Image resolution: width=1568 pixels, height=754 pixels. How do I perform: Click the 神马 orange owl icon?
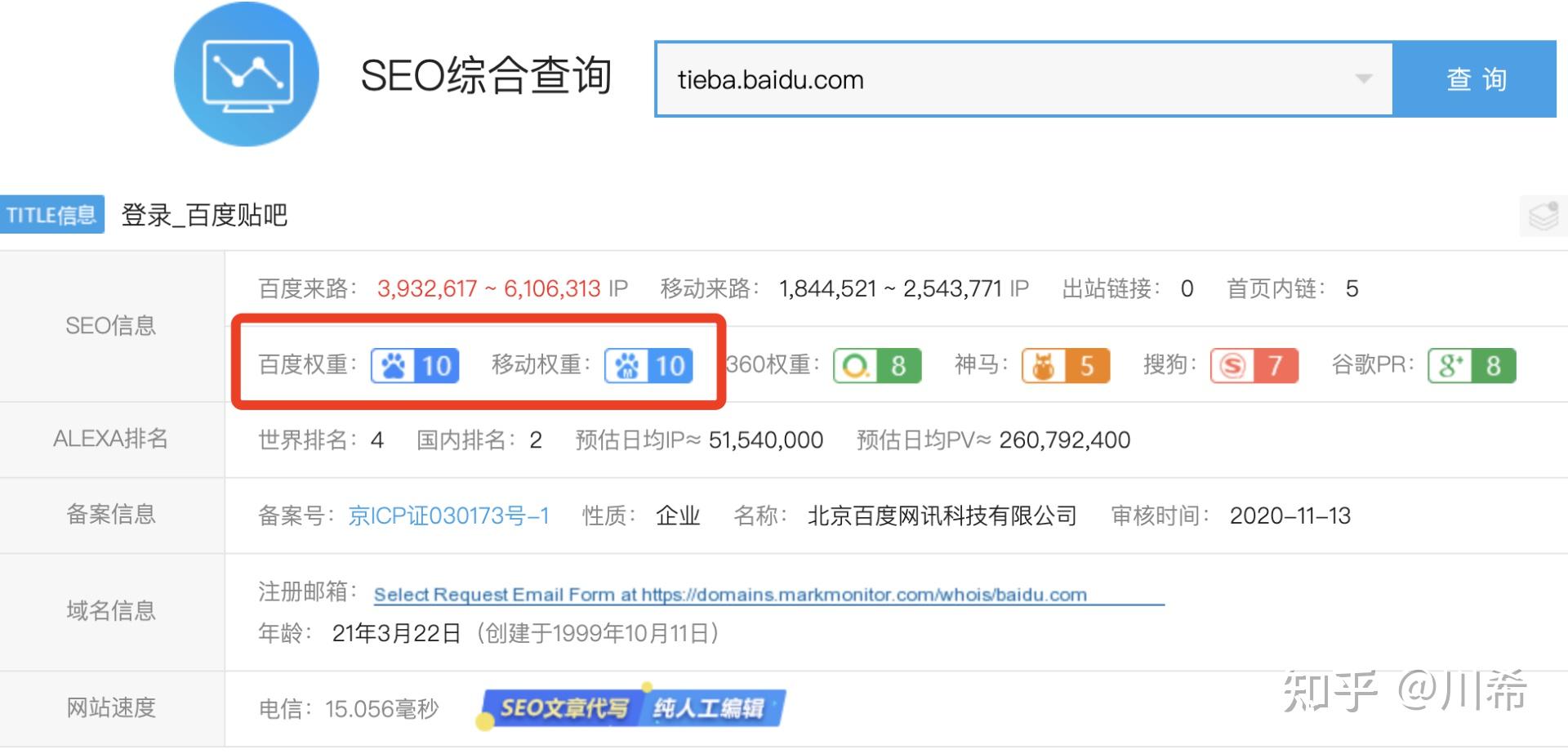1044,366
